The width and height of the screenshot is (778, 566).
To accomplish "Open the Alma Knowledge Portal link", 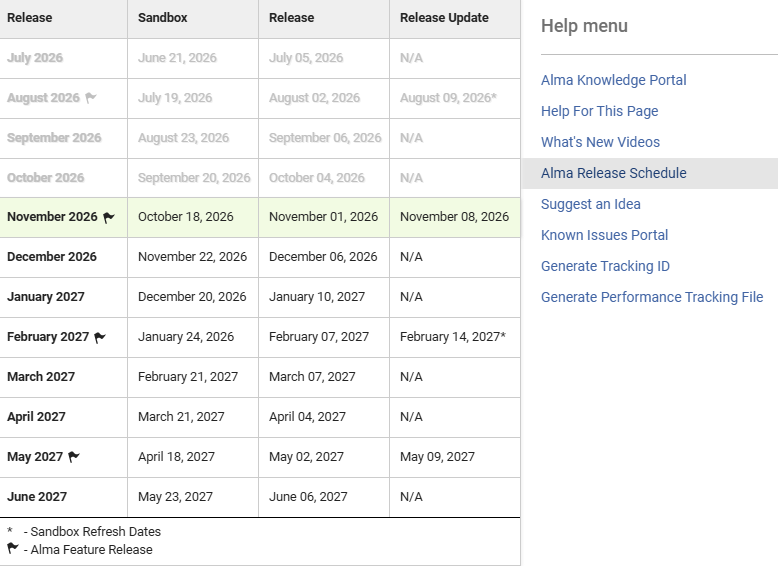I will click(x=613, y=80).
